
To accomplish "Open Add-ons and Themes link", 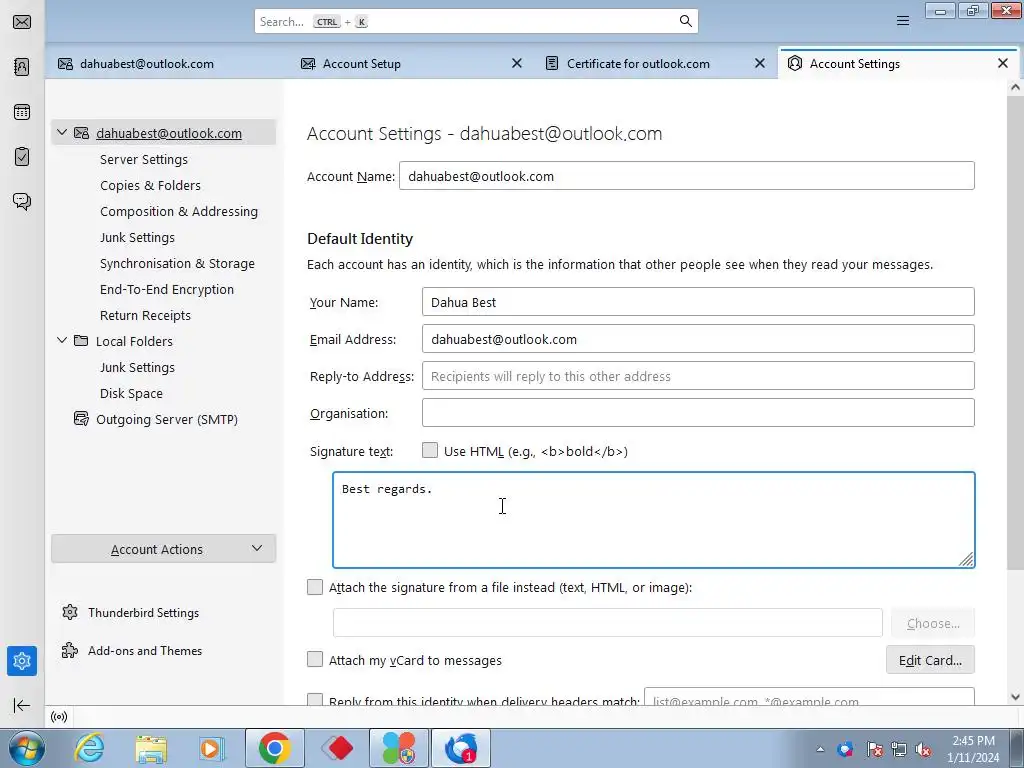I will click(145, 650).
